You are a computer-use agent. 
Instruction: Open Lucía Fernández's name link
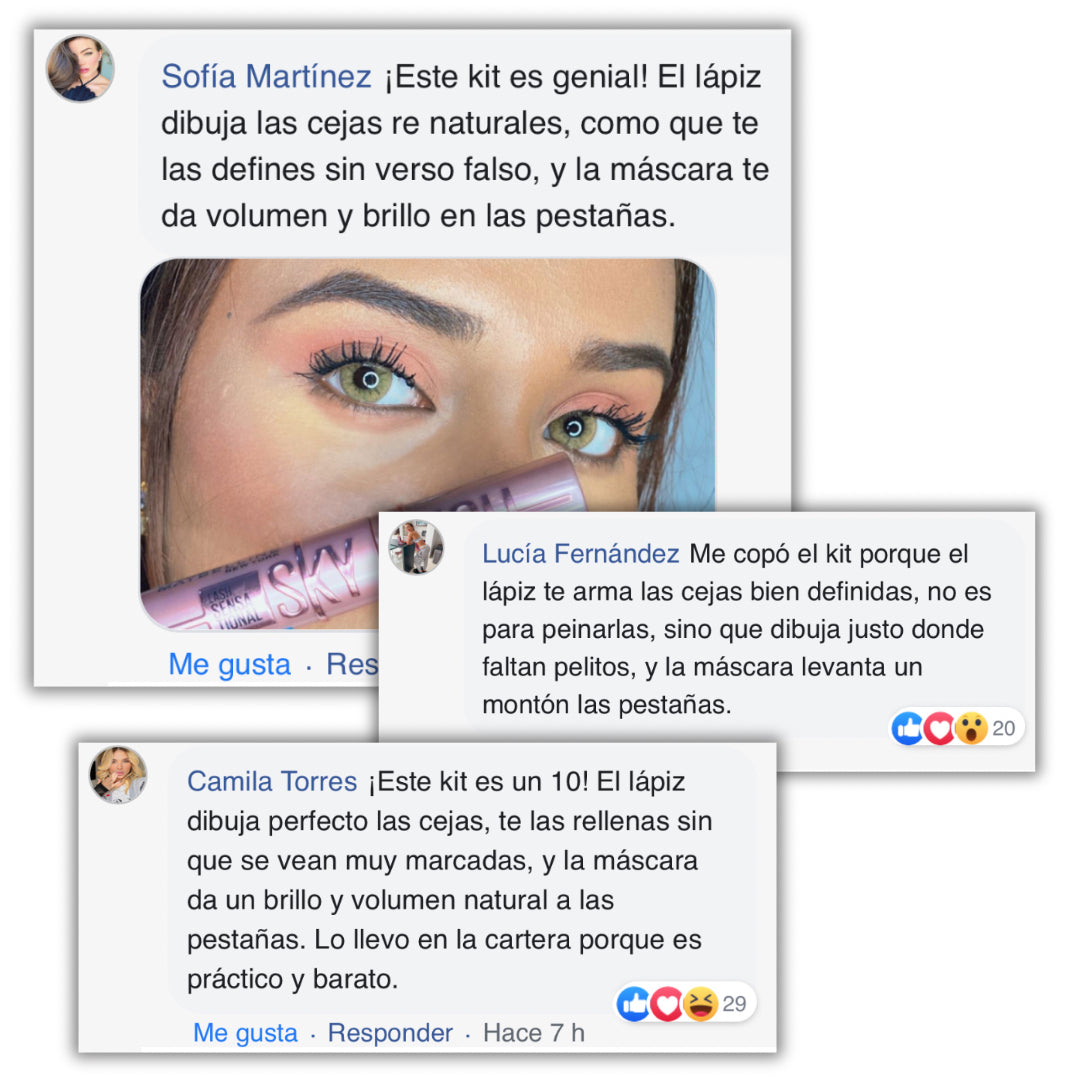tap(581, 553)
